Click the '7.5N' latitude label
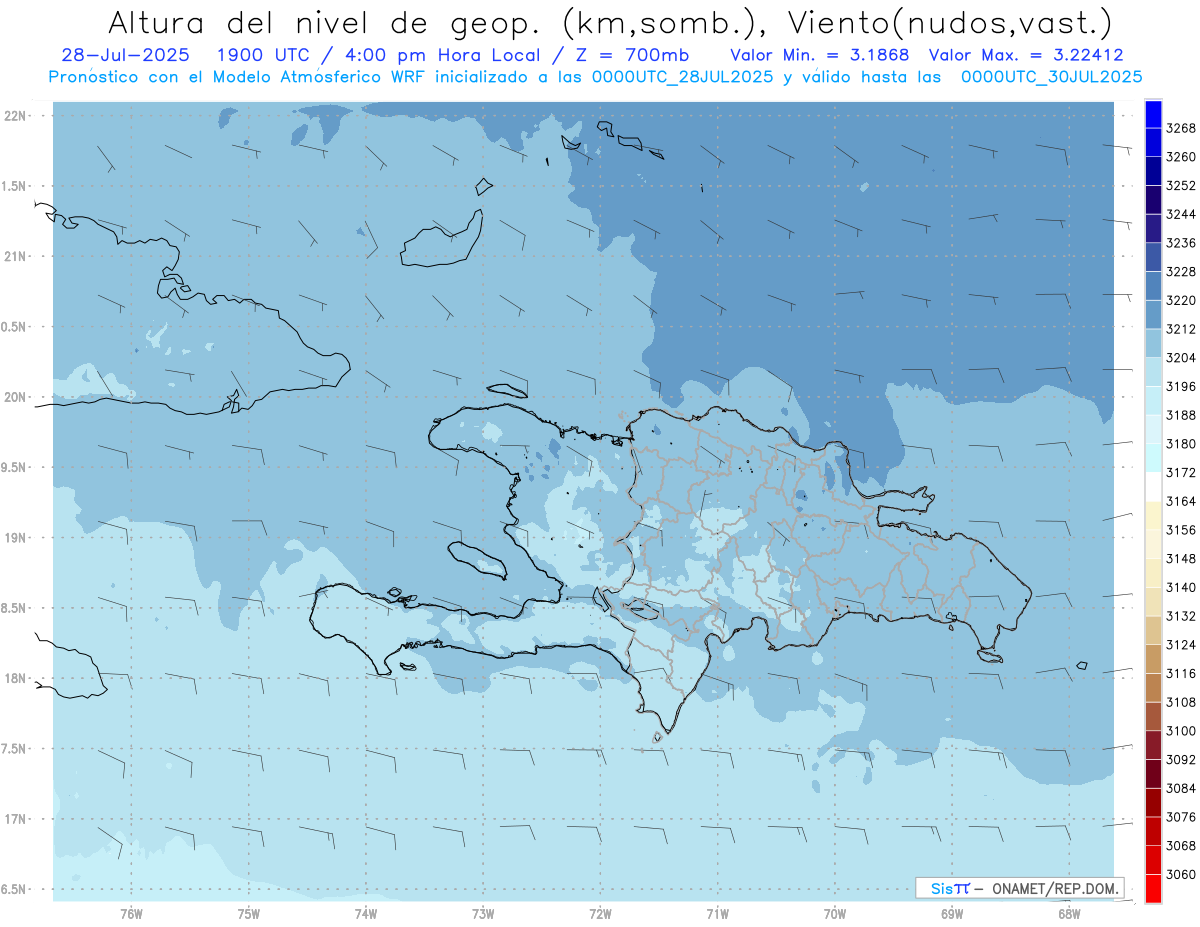 coord(14,748)
